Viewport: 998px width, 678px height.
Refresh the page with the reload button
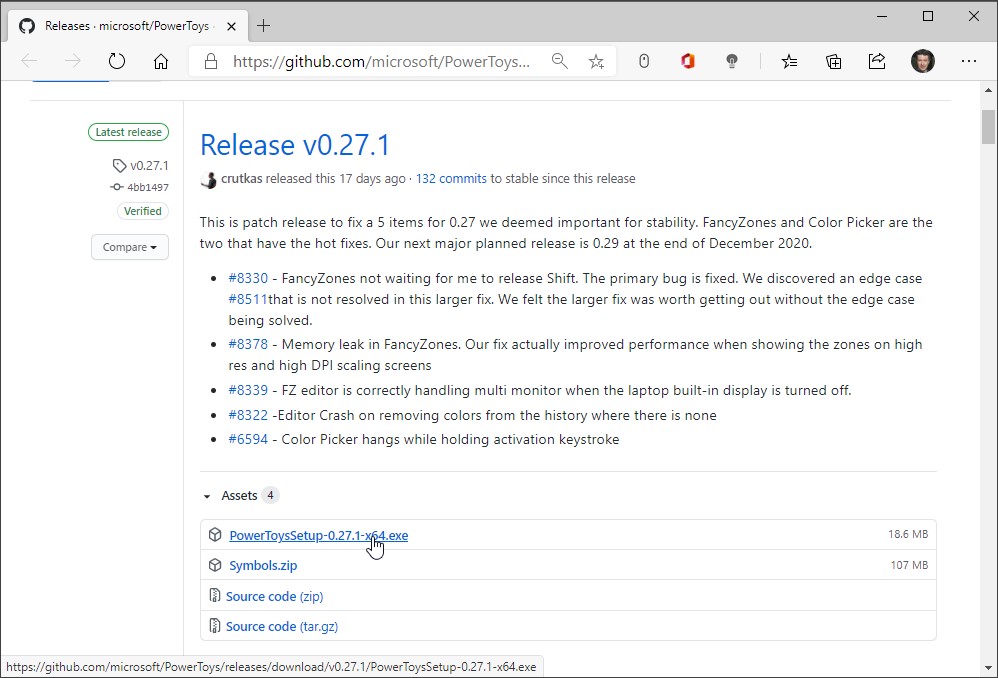point(117,62)
